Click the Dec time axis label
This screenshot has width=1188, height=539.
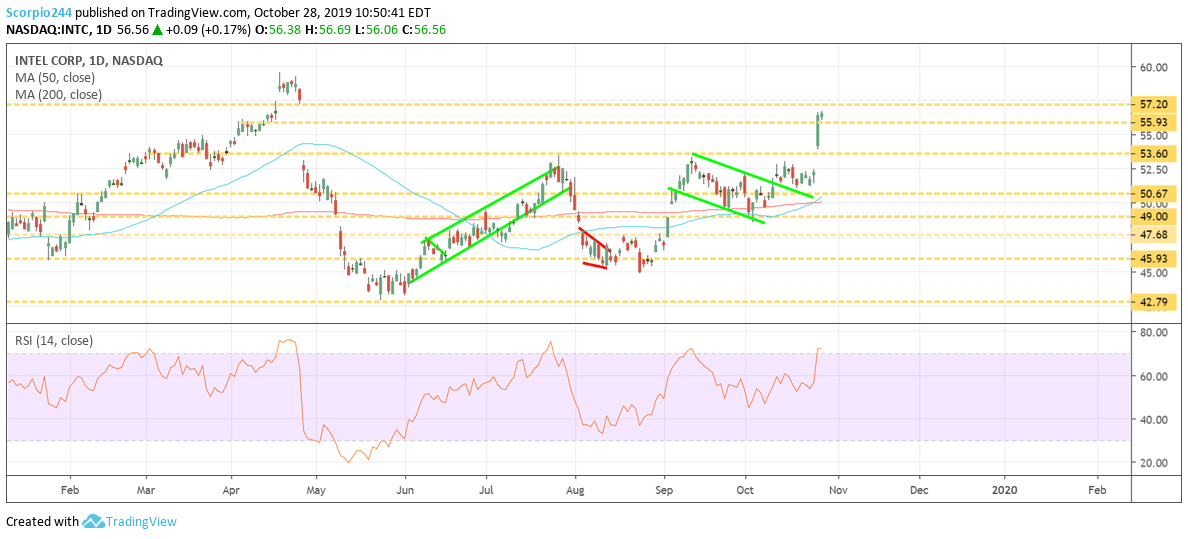(919, 489)
